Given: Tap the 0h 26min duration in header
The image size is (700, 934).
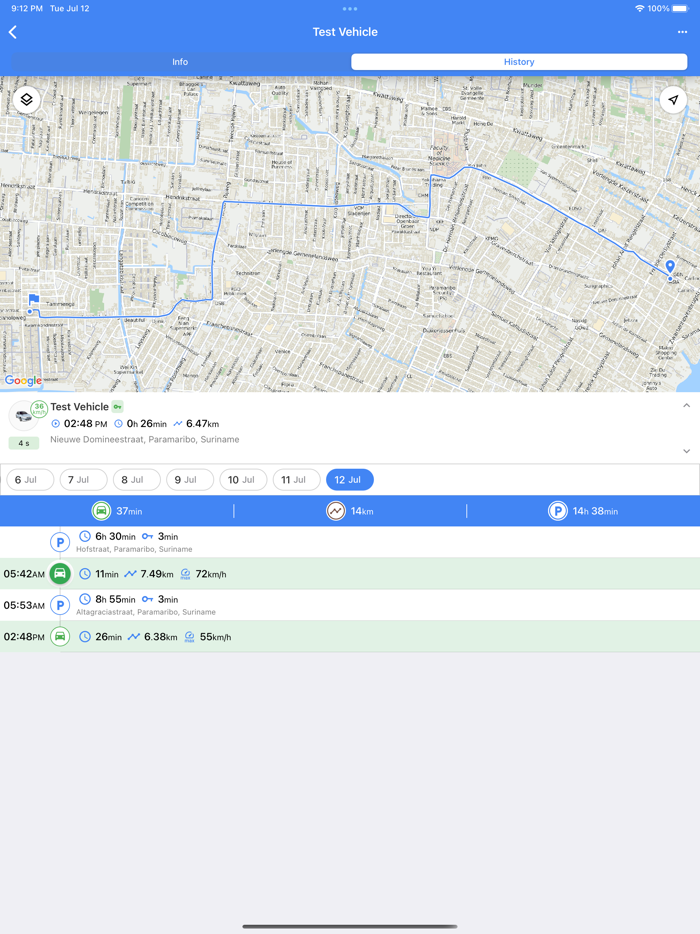Looking at the screenshot, I should (x=147, y=424).
